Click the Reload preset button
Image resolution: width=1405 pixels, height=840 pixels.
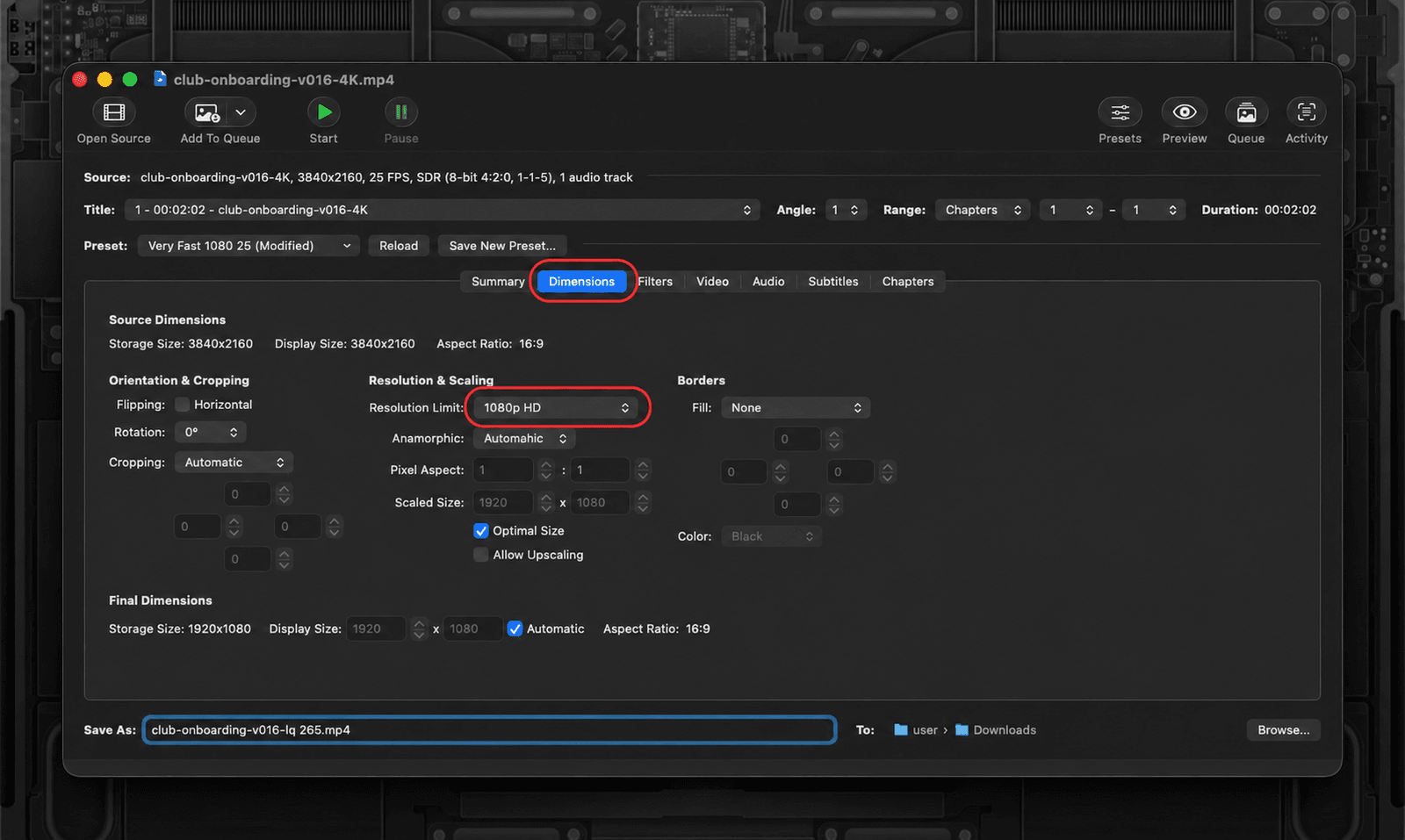[x=399, y=246]
